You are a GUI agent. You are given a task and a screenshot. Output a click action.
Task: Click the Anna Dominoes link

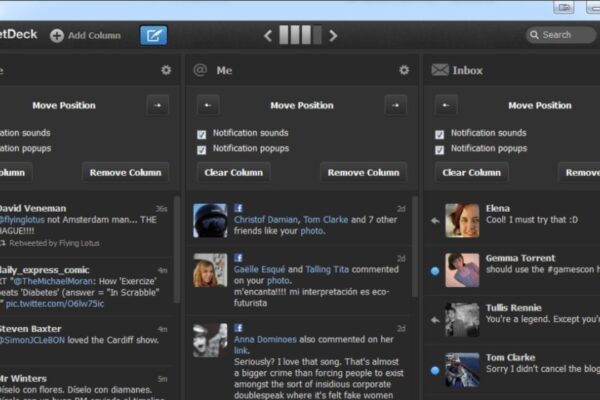coord(265,340)
